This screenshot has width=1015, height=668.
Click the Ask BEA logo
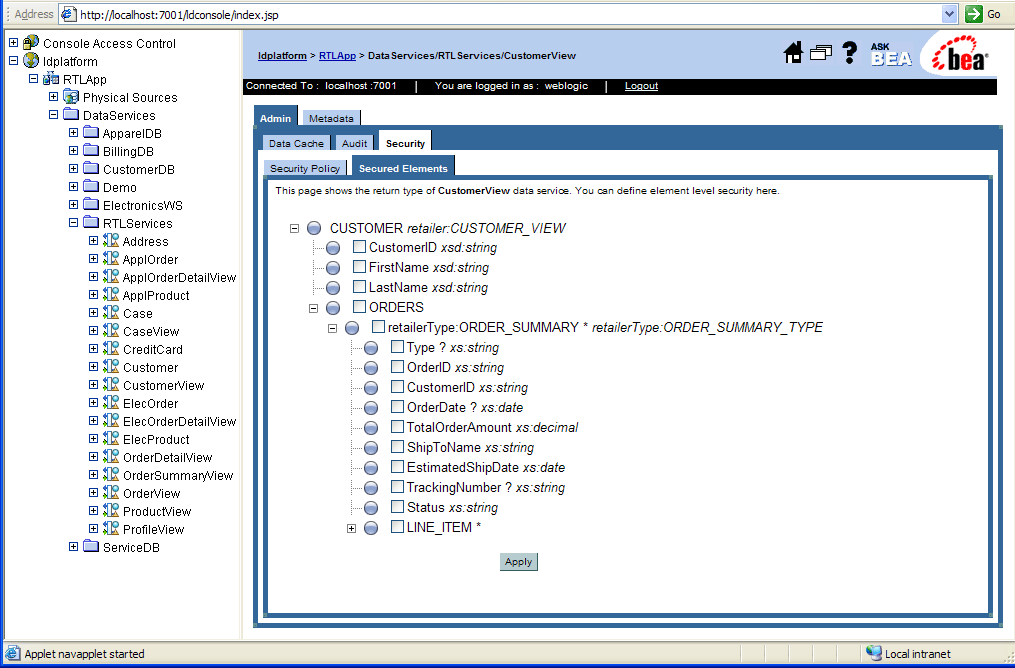pyautogui.click(x=891, y=54)
